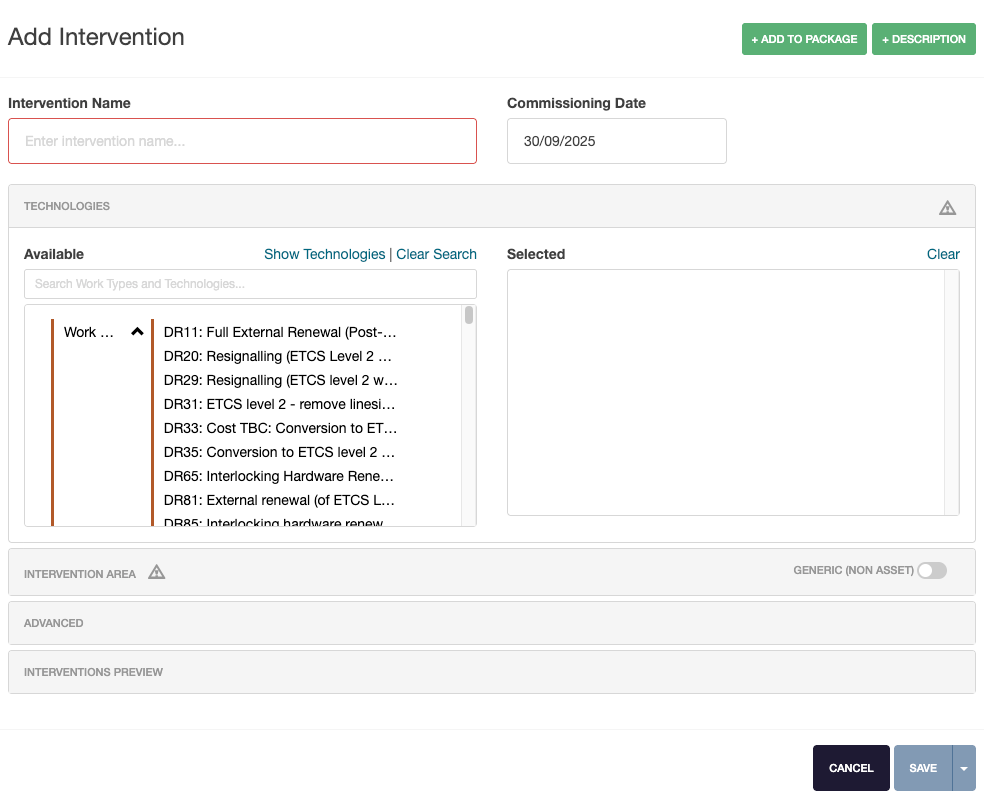Enable the Generic (Non Asset) toggle
This screenshot has width=984, height=804.
click(932, 570)
